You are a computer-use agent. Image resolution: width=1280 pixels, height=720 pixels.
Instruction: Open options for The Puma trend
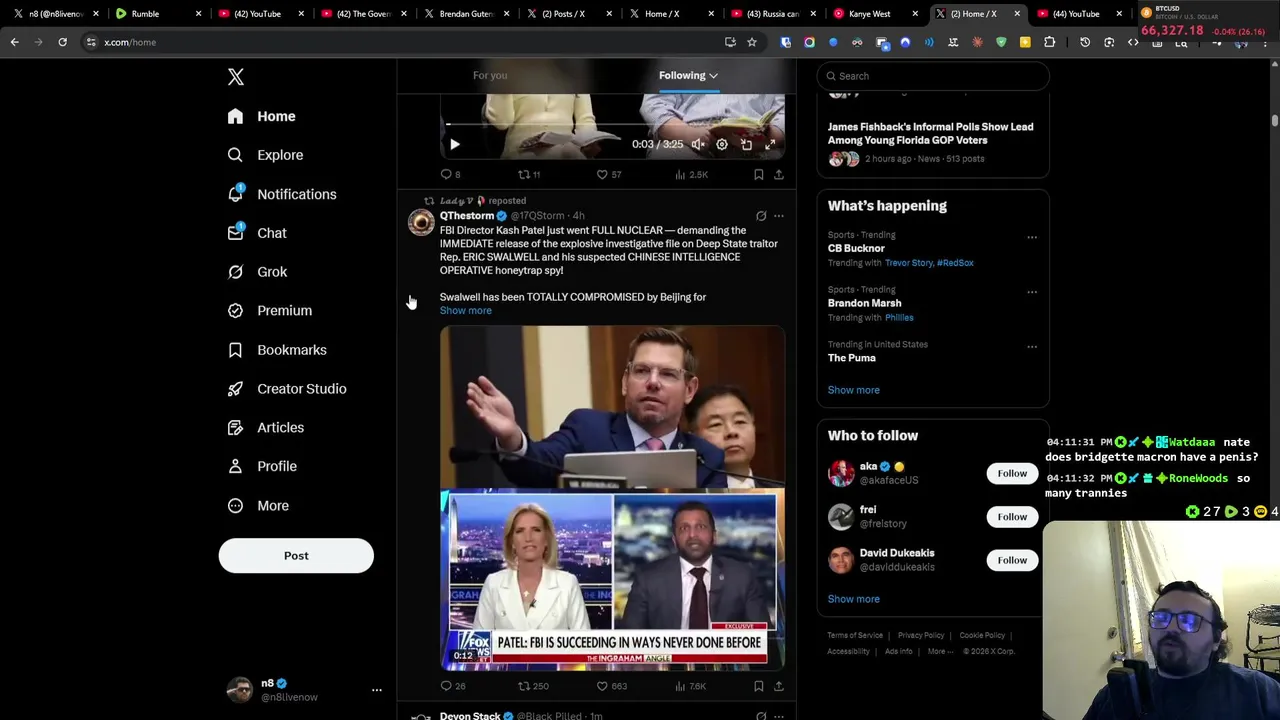tap(1032, 347)
